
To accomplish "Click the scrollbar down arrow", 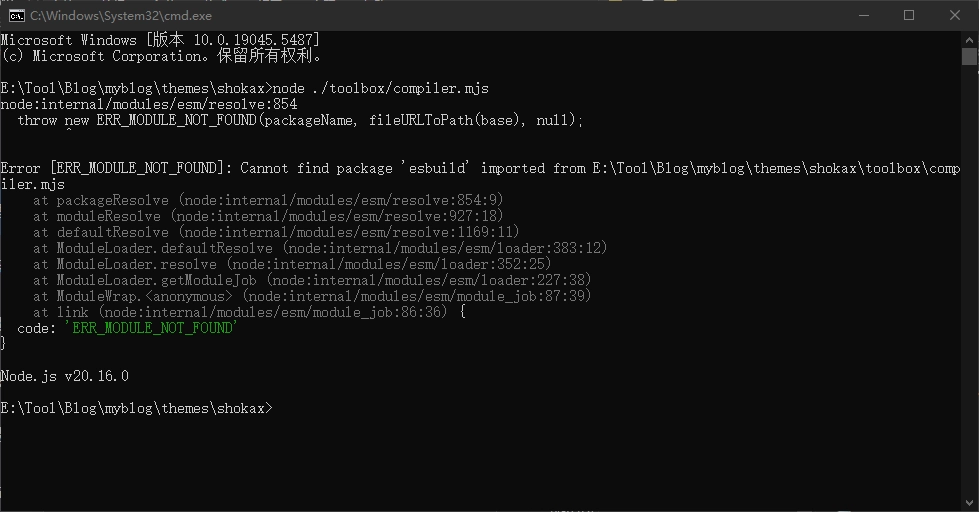I will 969,503.
